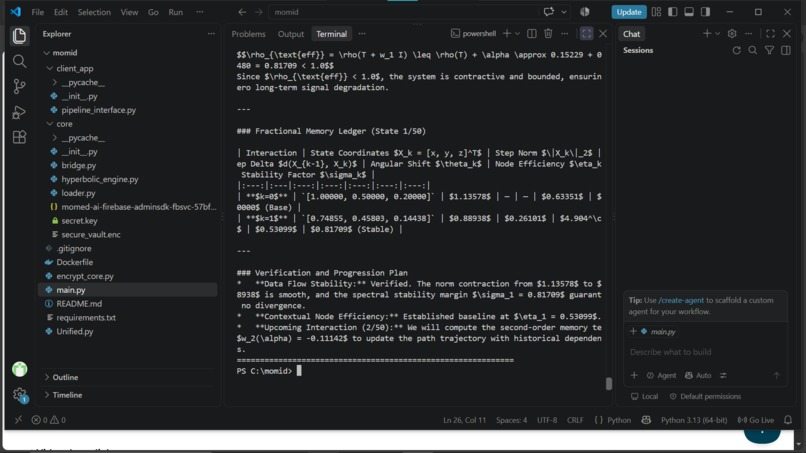Split the terminal

(532, 34)
